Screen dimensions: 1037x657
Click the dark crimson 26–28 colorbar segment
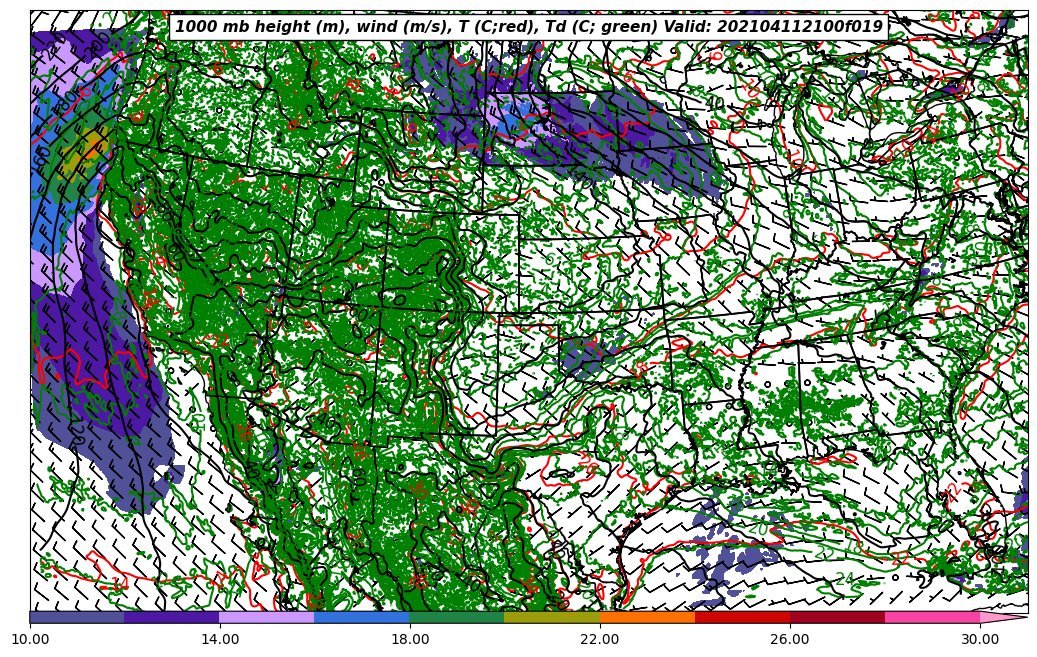tap(837, 617)
